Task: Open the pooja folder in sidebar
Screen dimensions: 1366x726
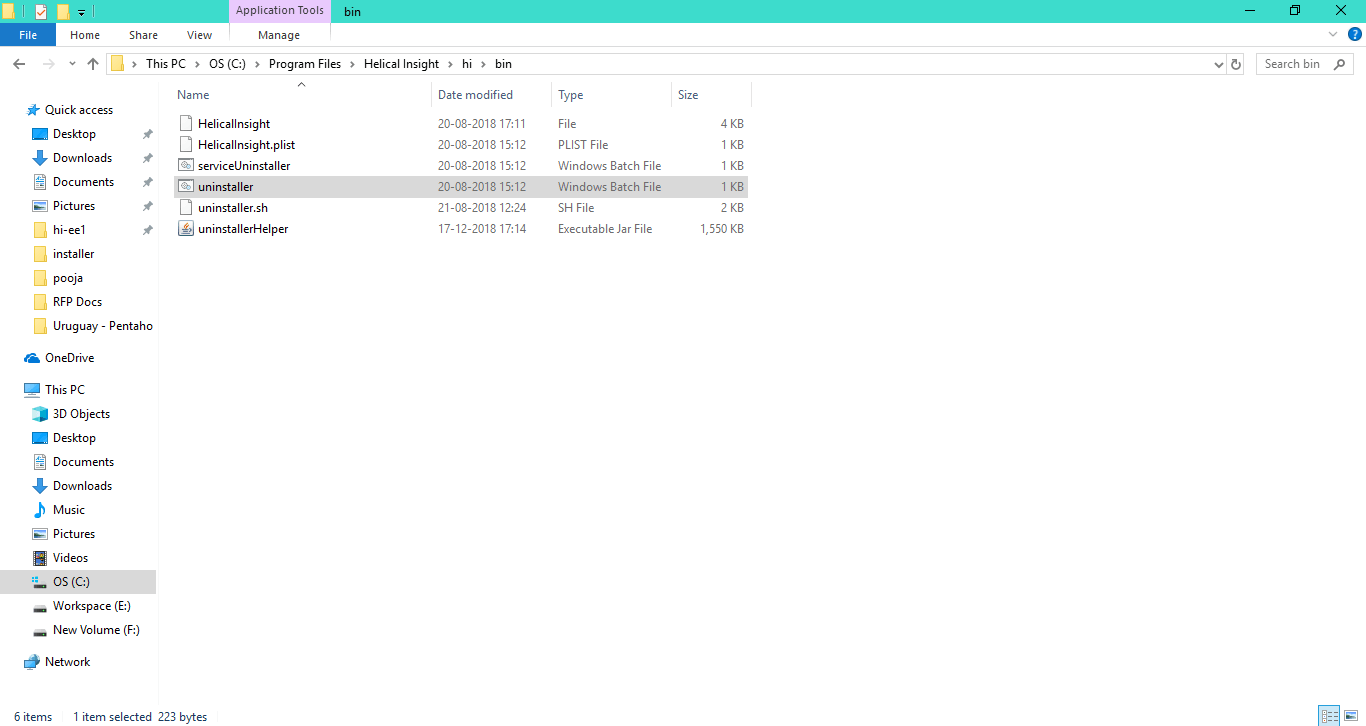Action: [x=67, y=278]
